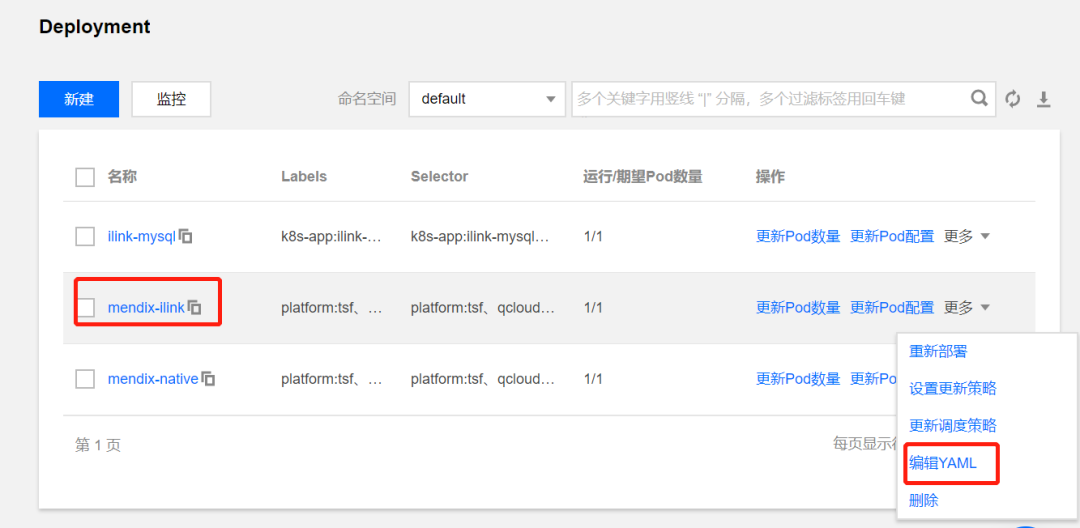Select 设置更新策略 menu entry
This screenshot has height=528, width=1080.
(952, 389)
